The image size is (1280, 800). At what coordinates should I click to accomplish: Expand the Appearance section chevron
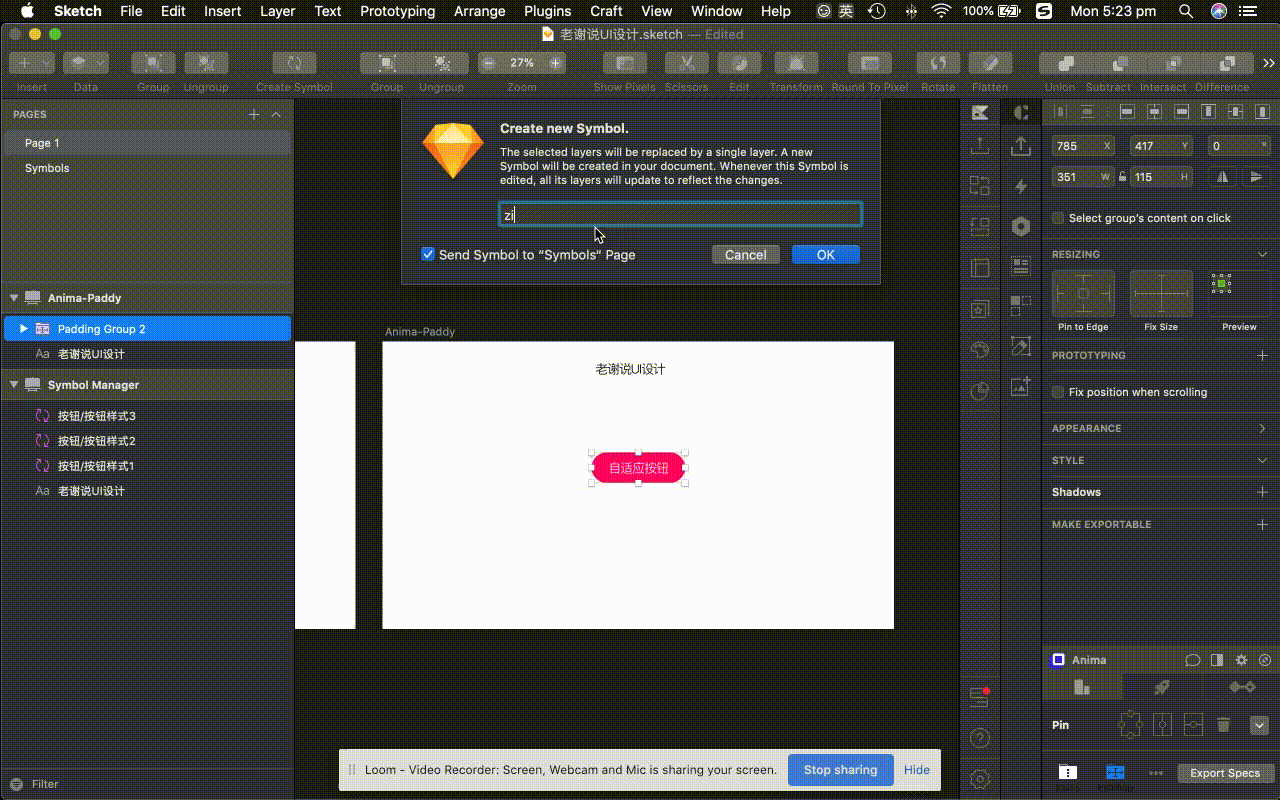[1262, 428]
